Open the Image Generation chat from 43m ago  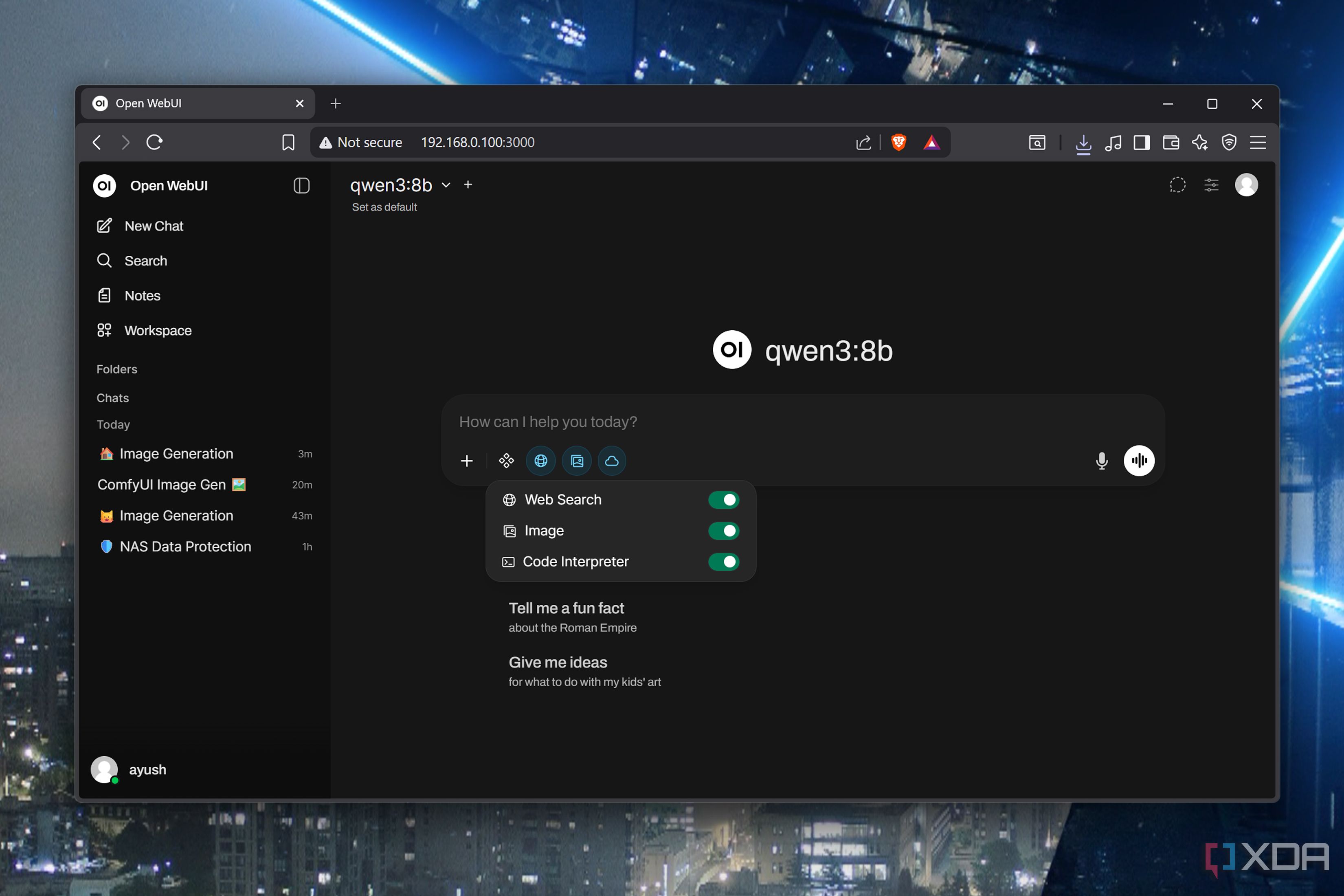pos(204,516)
